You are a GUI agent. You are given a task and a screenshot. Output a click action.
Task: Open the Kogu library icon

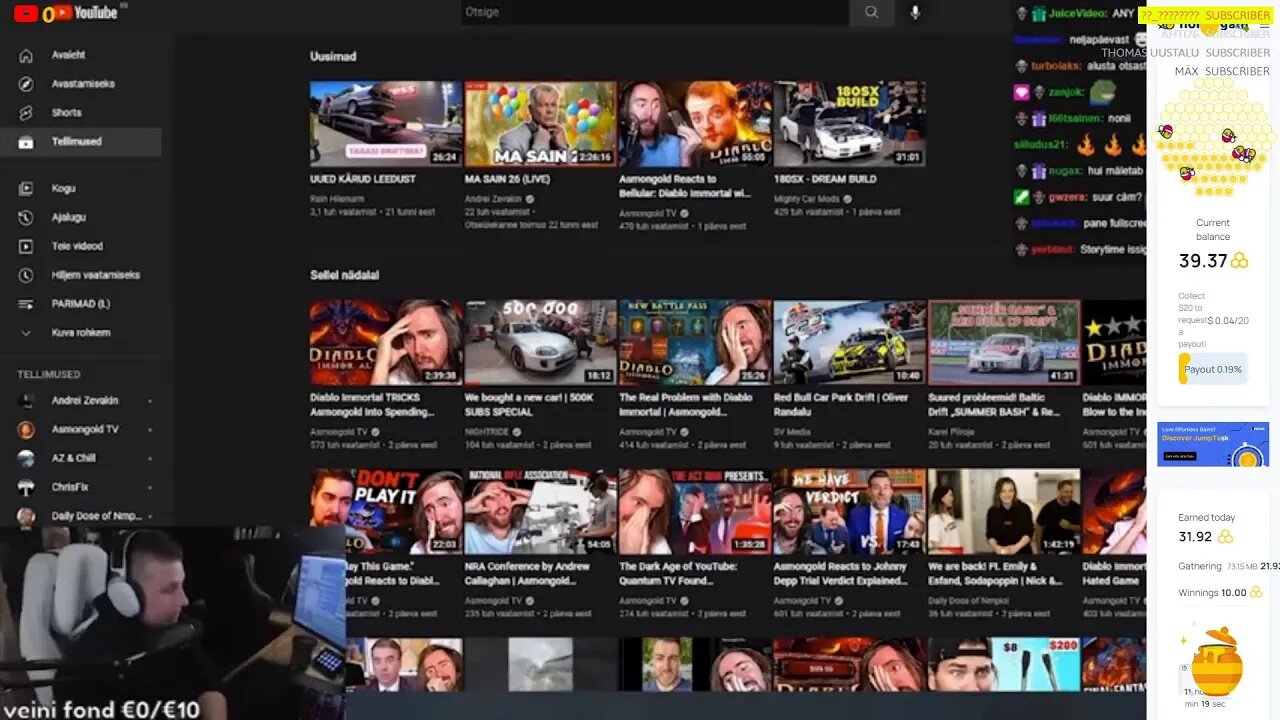26,188
